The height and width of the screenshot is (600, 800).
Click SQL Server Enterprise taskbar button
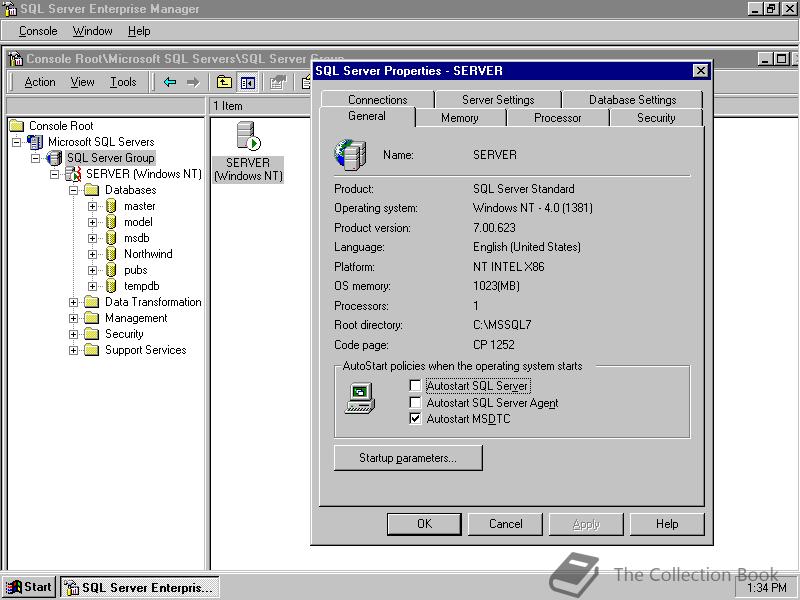[x=140, y=587]
